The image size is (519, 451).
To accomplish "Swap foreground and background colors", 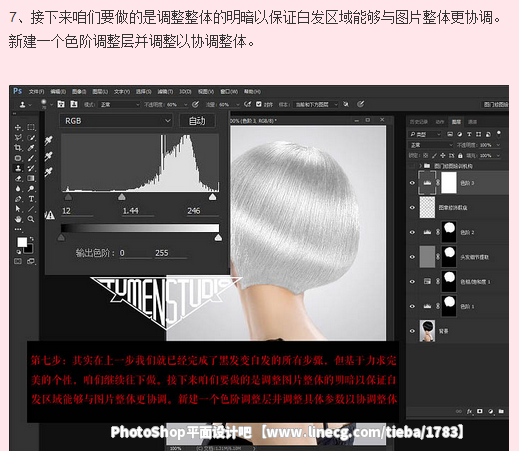I will 31,239.
